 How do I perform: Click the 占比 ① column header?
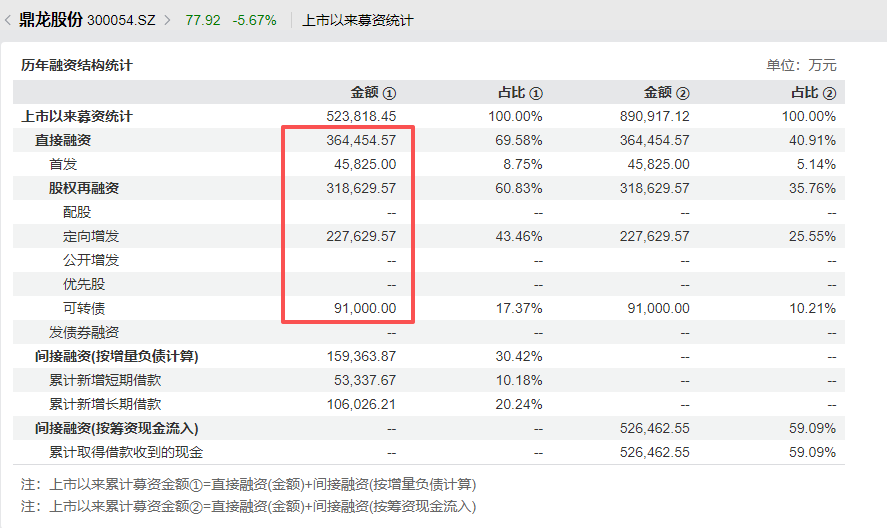pyautogui.click(x=520, y=92)
